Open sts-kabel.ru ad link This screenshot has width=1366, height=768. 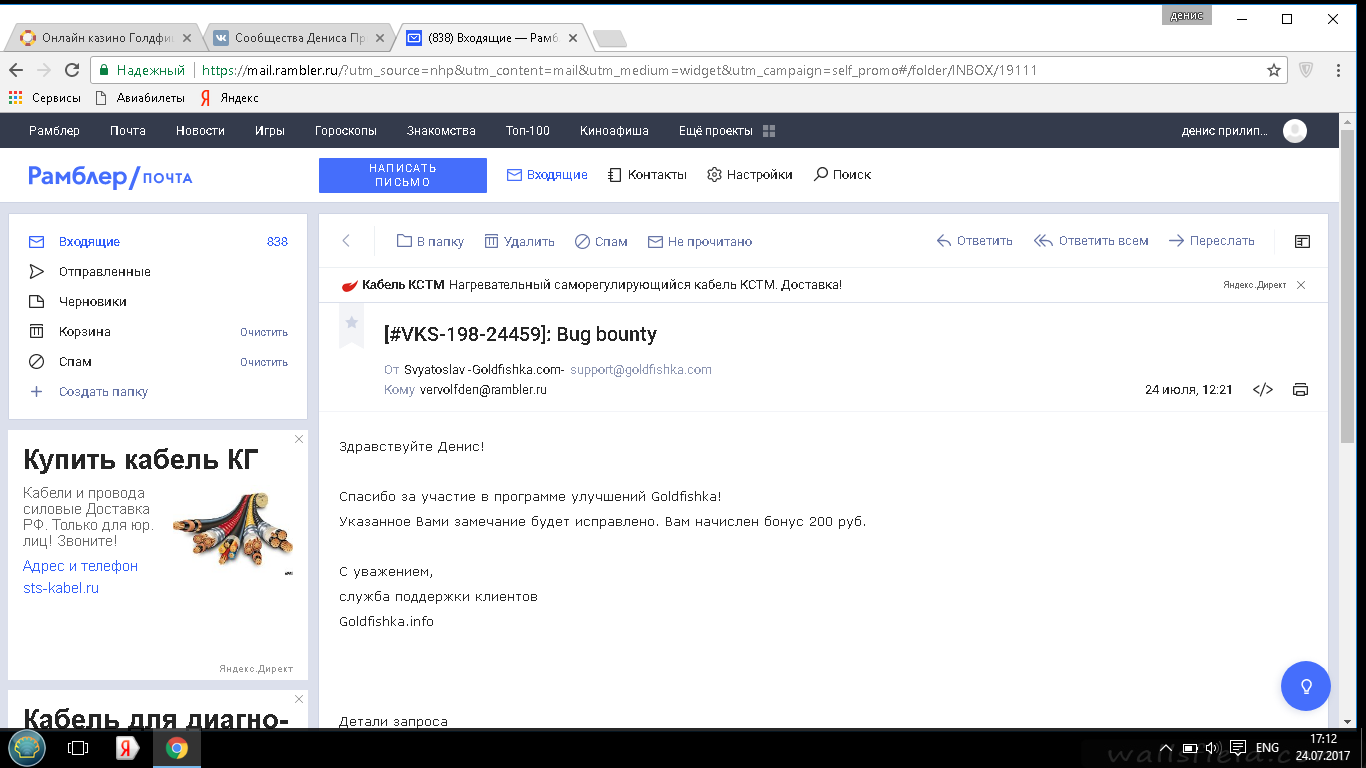(x=61, y=588)
